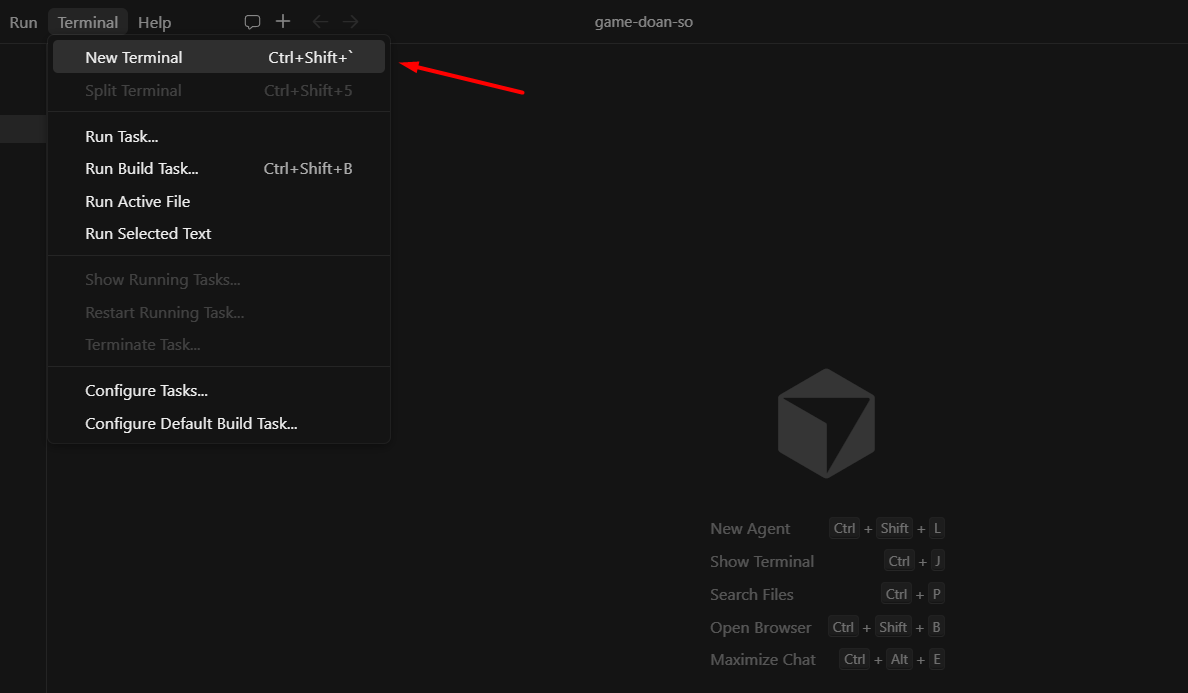This screenshot has height=693, width=1188.
Task: Choose Run Build Task... entry
Action: [219, 169]
